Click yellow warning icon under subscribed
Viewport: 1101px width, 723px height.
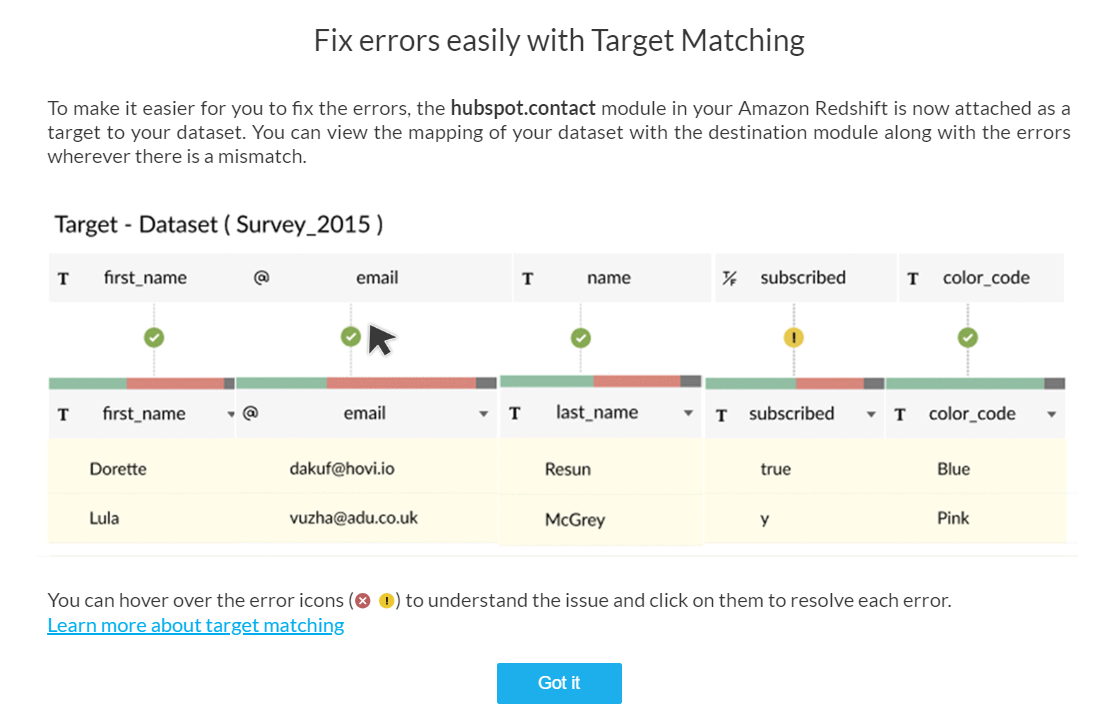coord(793,338)
